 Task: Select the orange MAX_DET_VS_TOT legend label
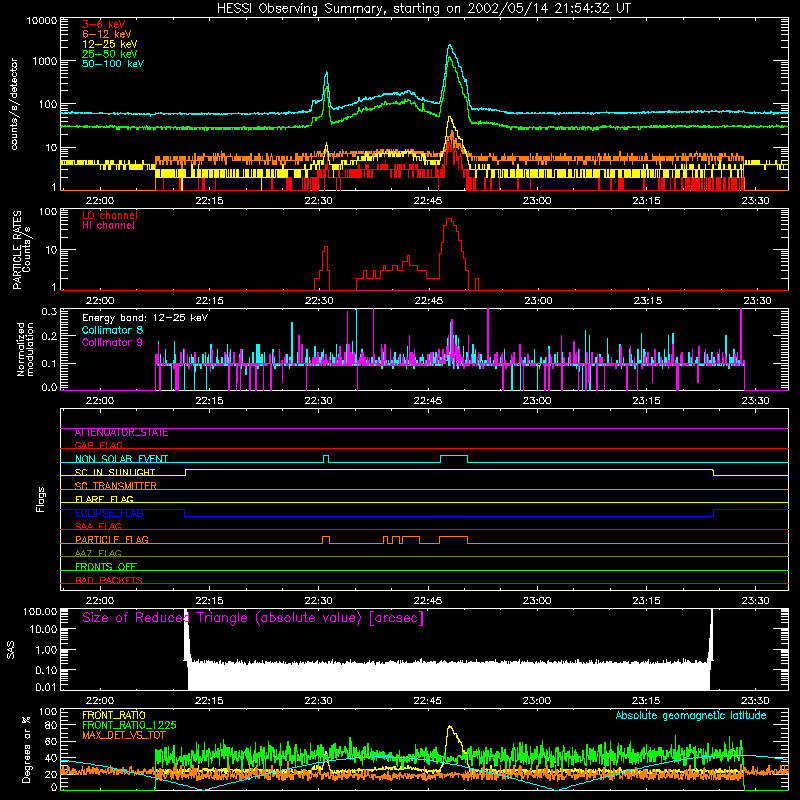coord(124,735)
